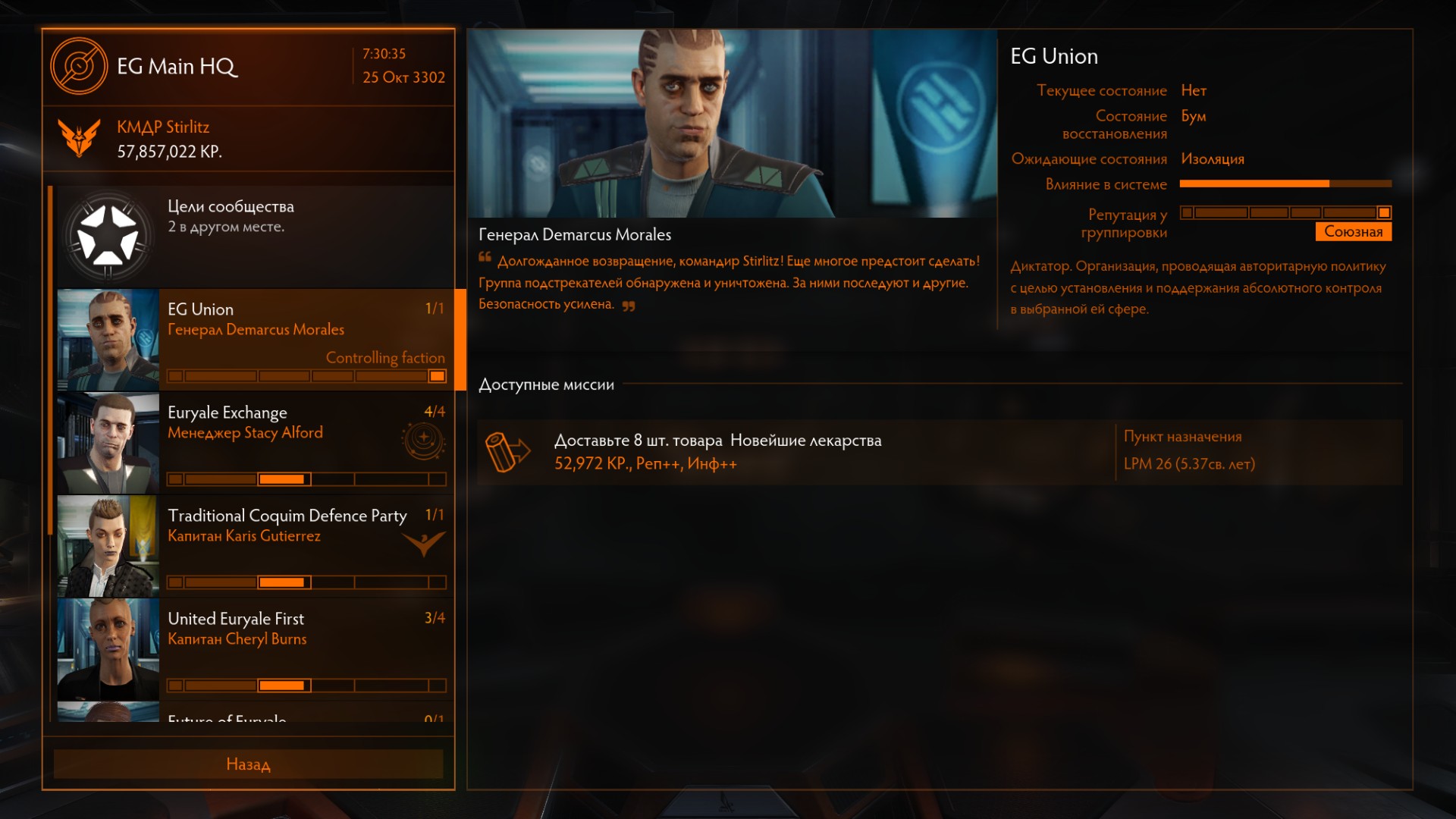Open the deliver Новейшие лекарства mission

click(940, 452)
